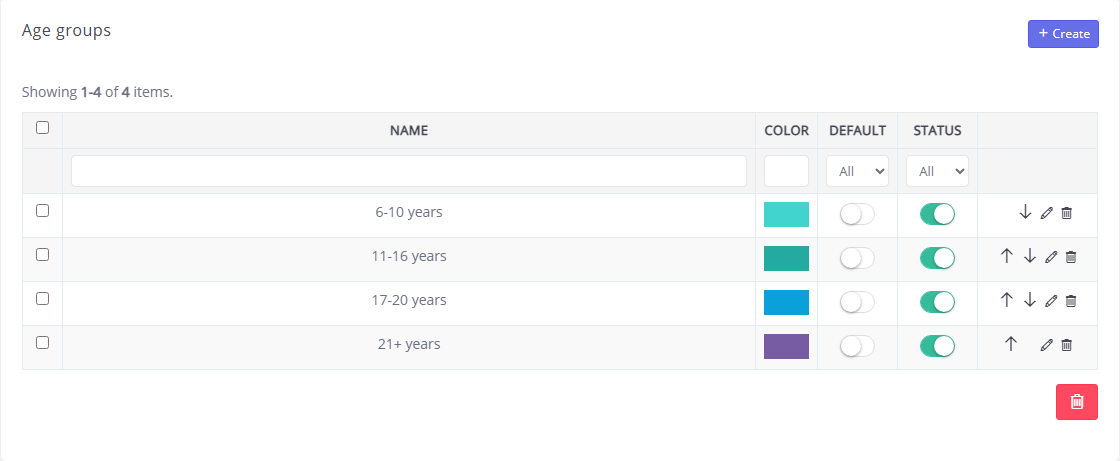
Task: Check the select-all checkbox in header
Action: [x=42, y=128]
